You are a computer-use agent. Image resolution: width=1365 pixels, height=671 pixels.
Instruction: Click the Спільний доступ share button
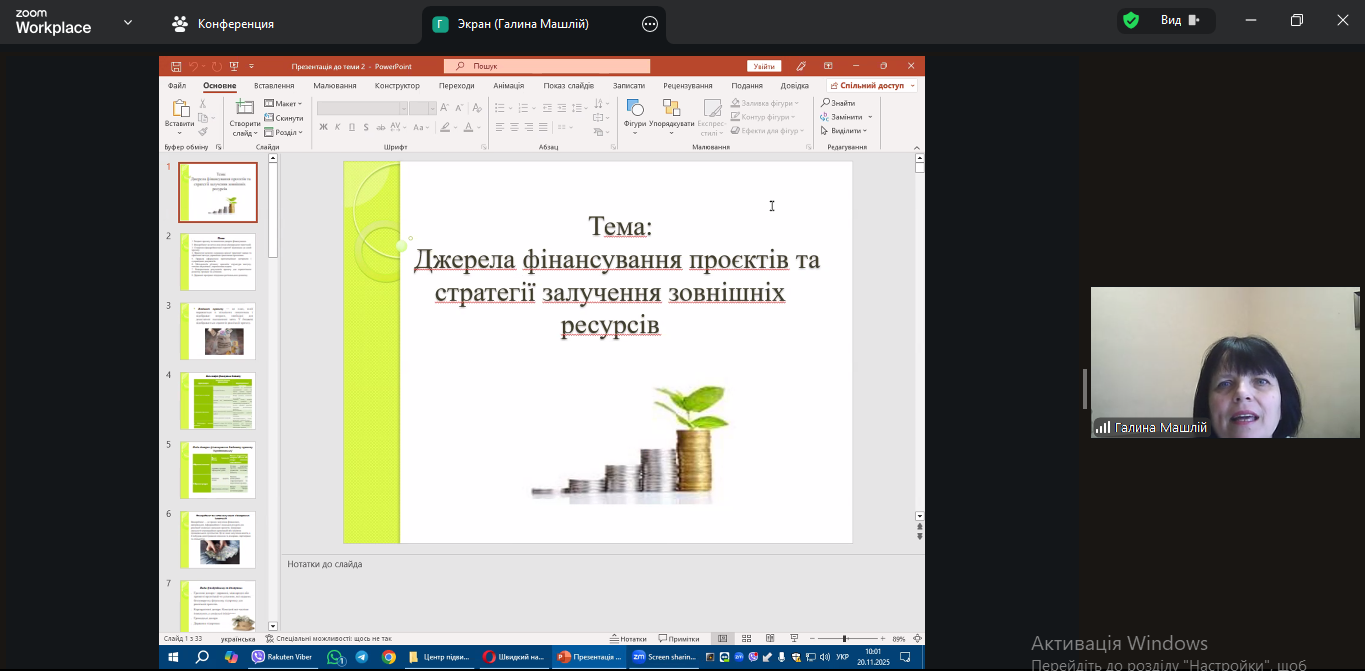pyautogui.click(x=870, y=86)
